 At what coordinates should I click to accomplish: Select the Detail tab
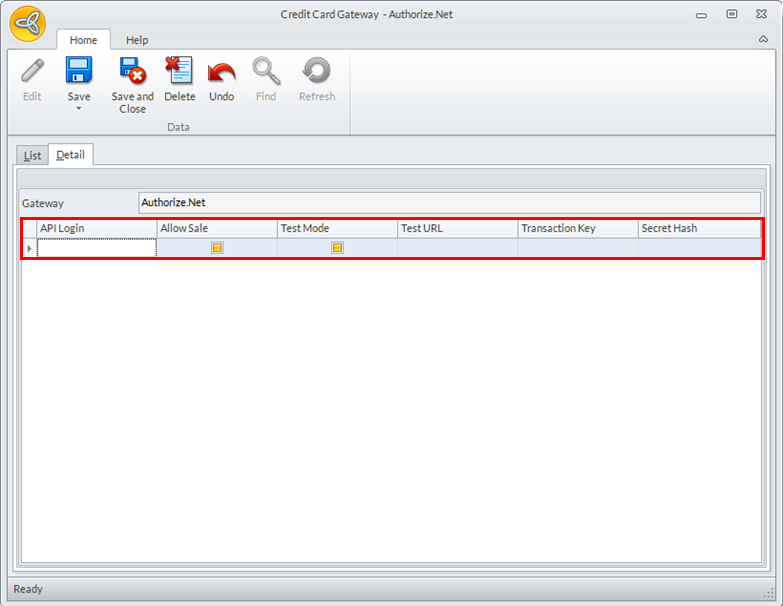point(70,155)
